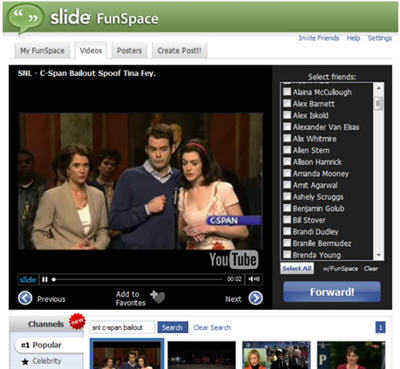400x369 pixels.
Task: Click the 00:02 time display
Action: (x=234, y=279)
